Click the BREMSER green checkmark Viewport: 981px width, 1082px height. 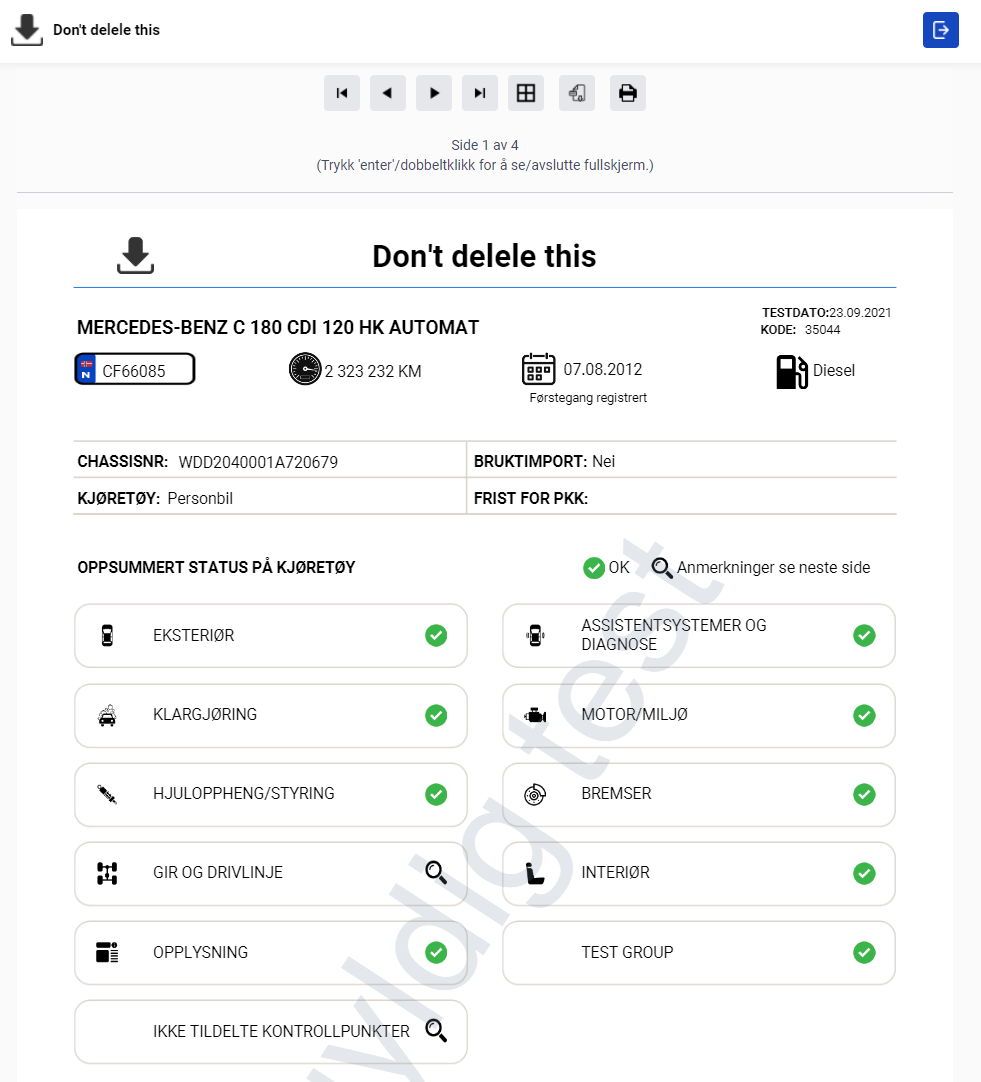864,794
